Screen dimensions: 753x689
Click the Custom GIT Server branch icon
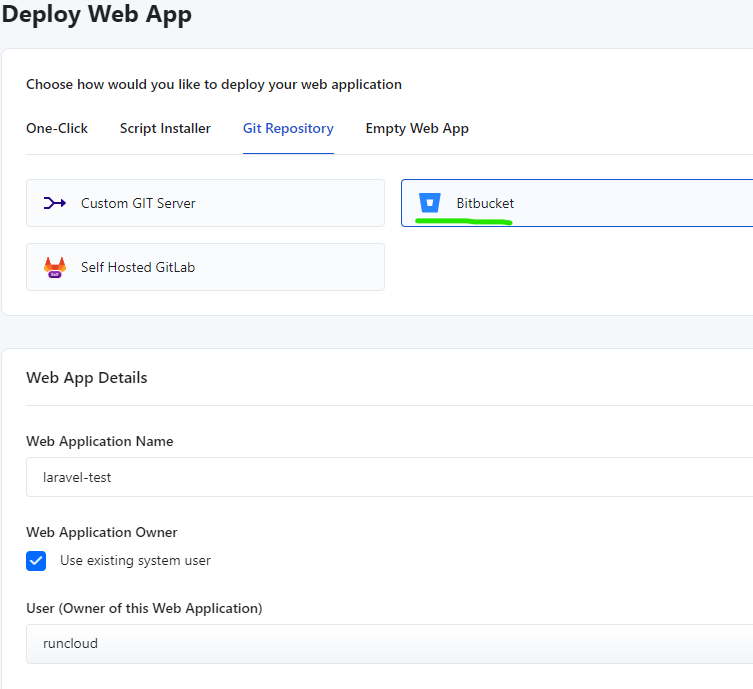click(x=54, y=203)
